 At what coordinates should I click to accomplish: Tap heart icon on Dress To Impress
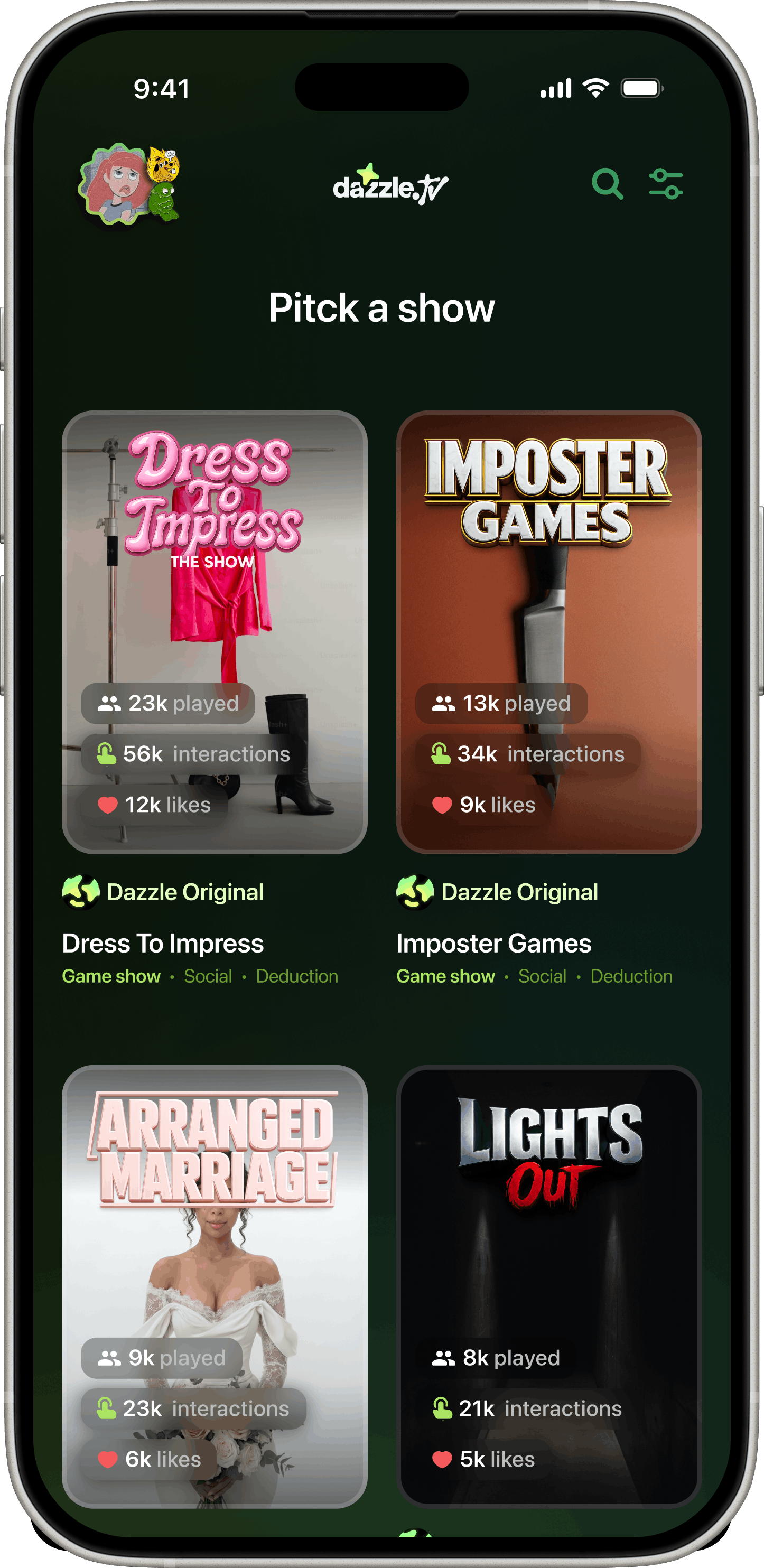108,805
